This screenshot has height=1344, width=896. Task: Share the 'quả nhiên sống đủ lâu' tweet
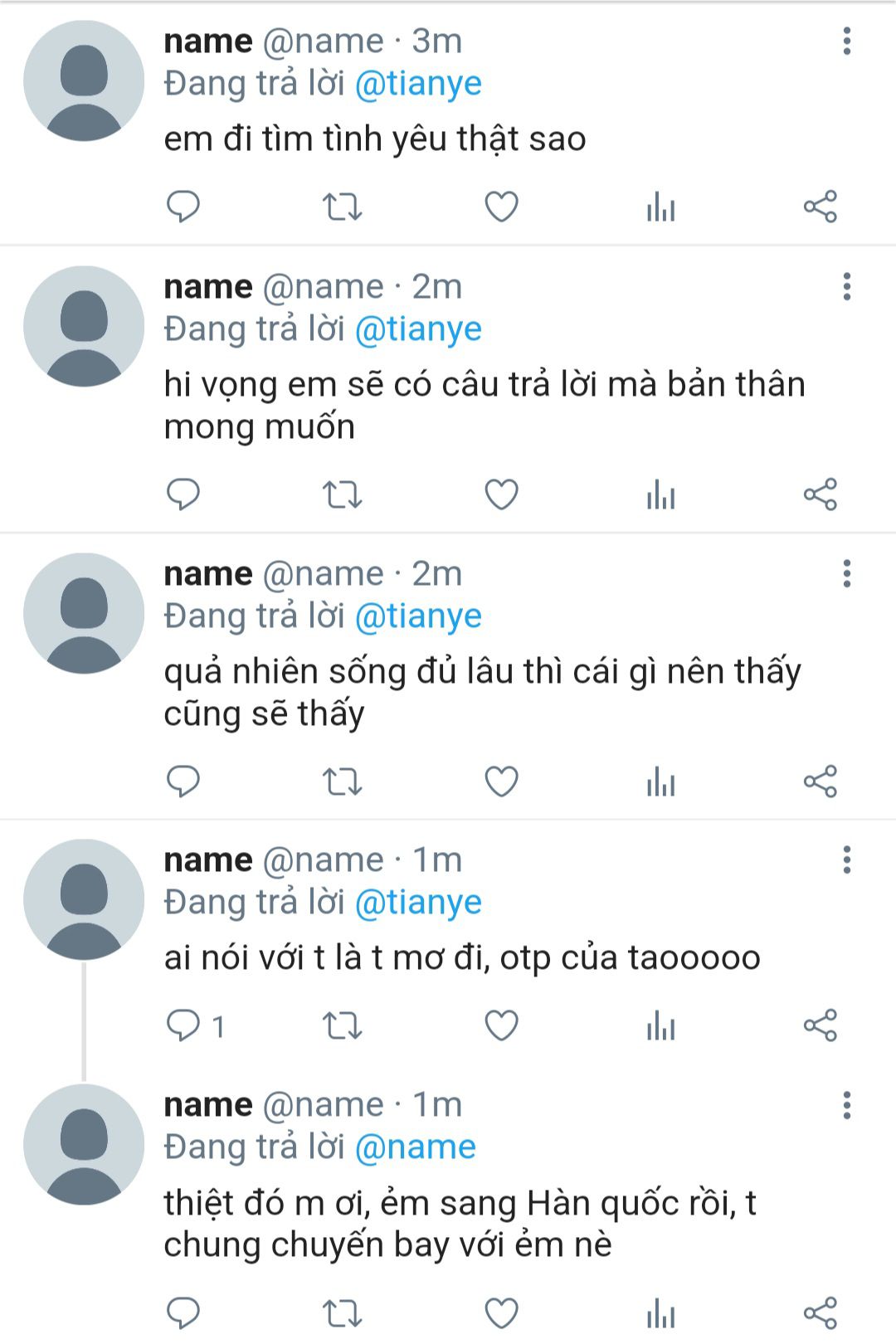tap(821, 782)
